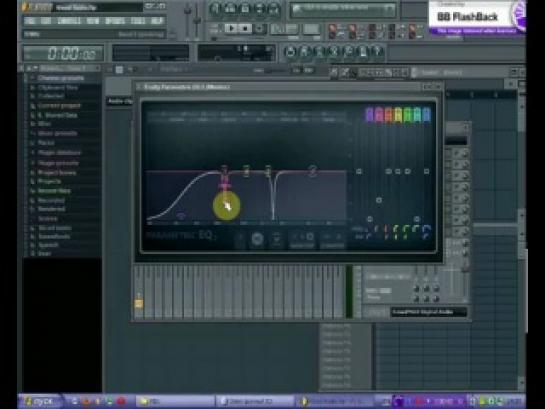Expand Current project in browser
The height and width of the screenshot is (409, 545).
[59, 105]
